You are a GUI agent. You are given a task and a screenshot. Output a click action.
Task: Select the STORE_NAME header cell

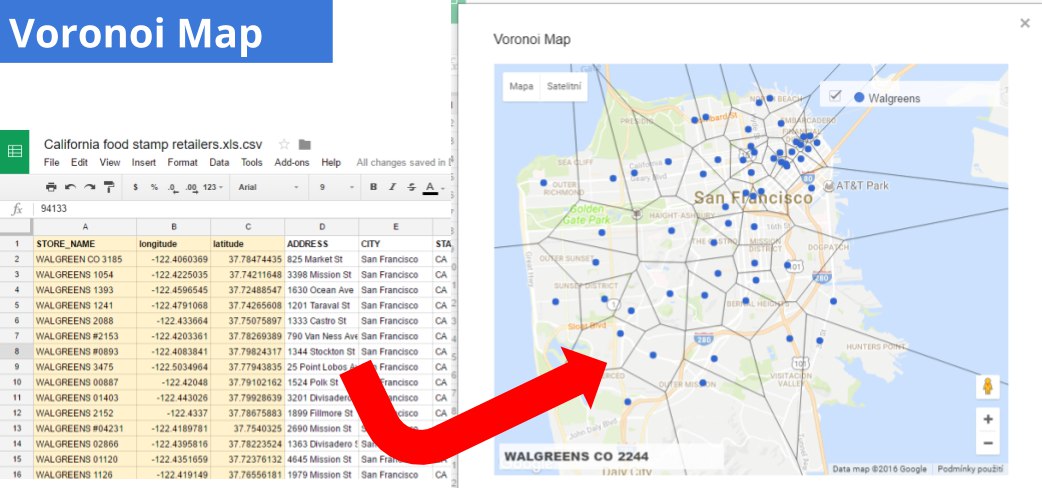click(x=85, y=243)
